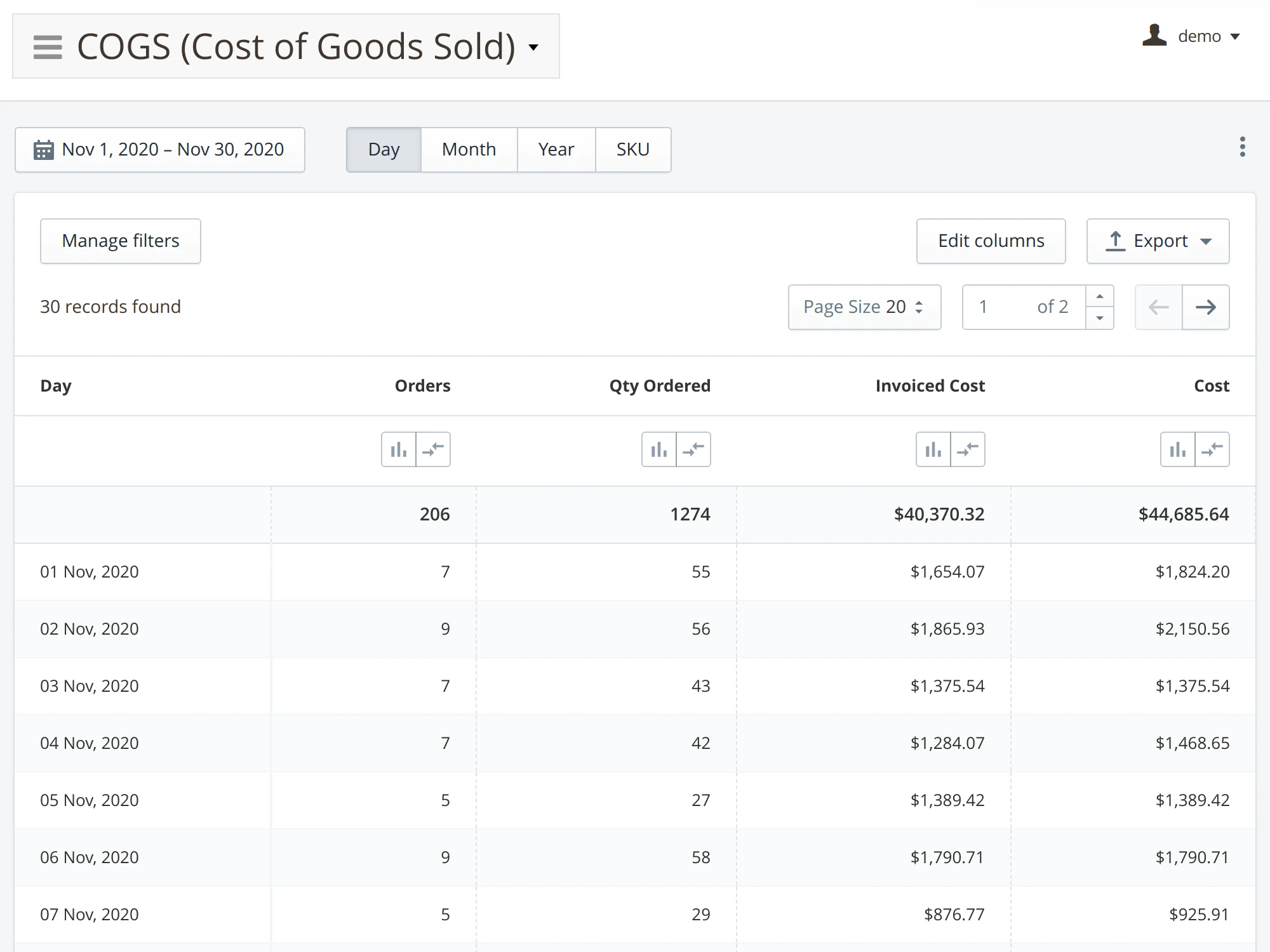
Task: Open Manage filters
Action: click(120, 241)
